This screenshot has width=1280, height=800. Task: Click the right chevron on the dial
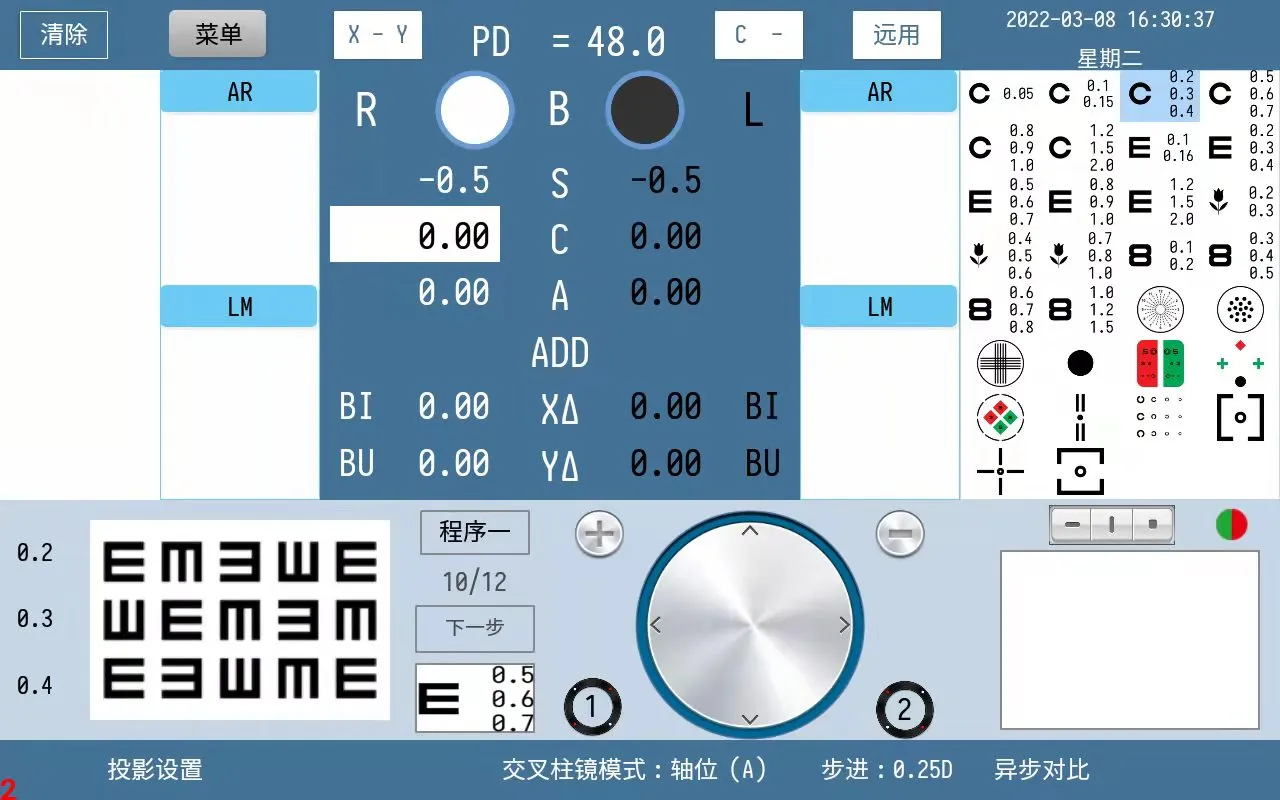pos(844,625)
